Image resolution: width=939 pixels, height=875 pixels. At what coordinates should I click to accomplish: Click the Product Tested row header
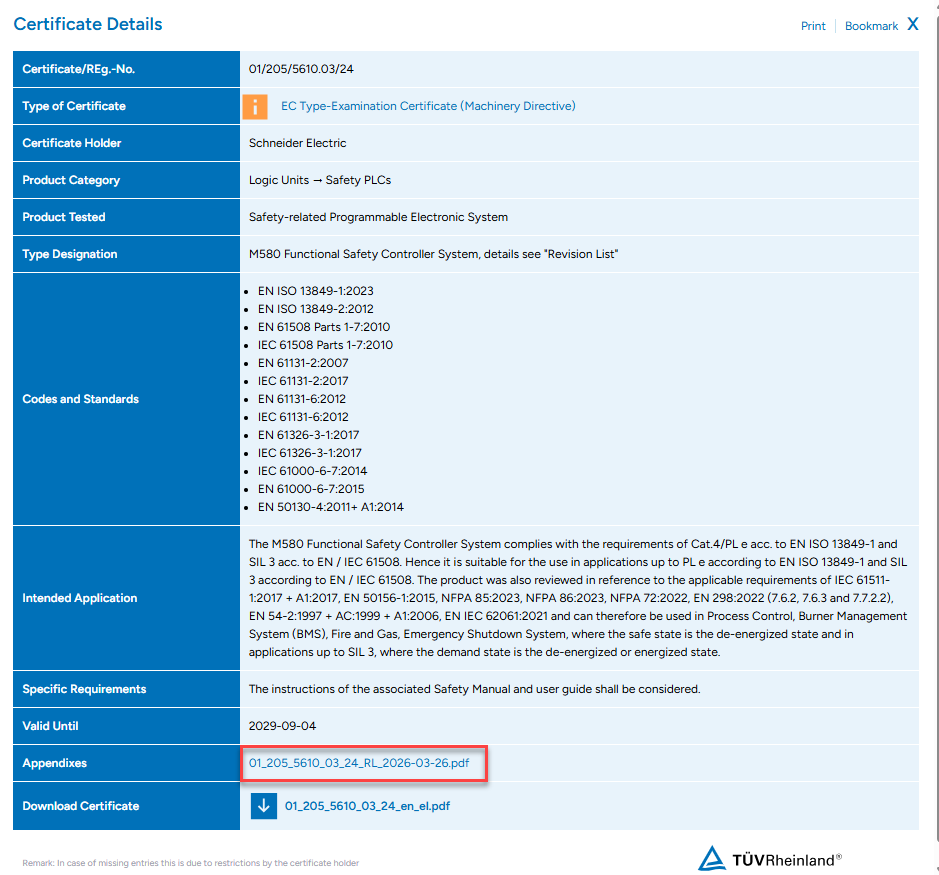126,217
